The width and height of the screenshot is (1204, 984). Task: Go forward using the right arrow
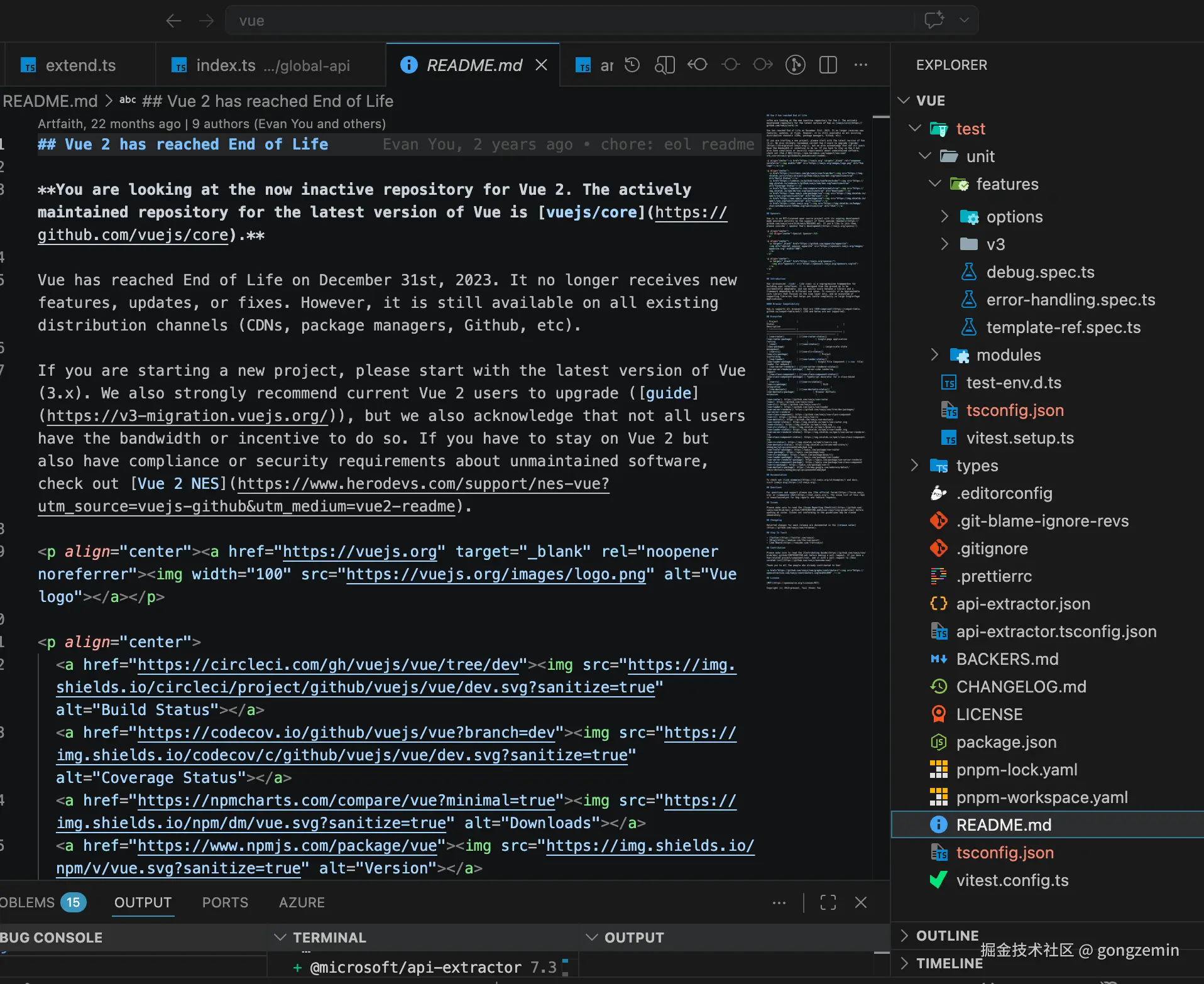(x=206, y=21)
